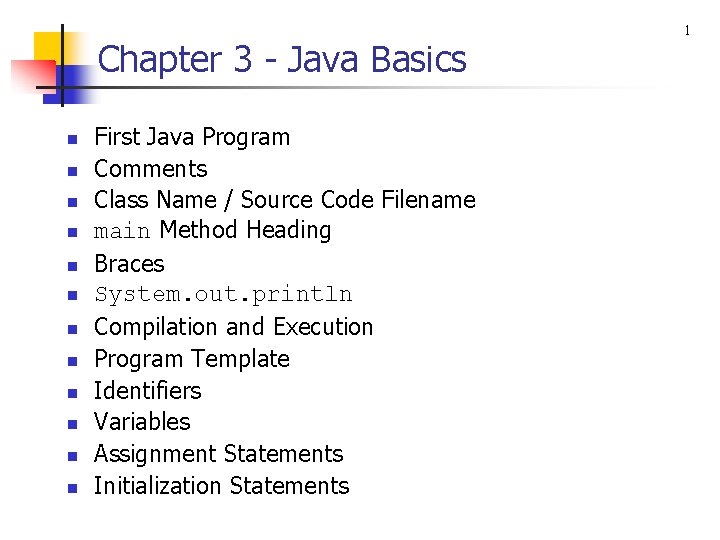Click the "System.out.println" code text
Image resolution: width=720 pixels, height=540 pixels.
[x=223, y=295]
